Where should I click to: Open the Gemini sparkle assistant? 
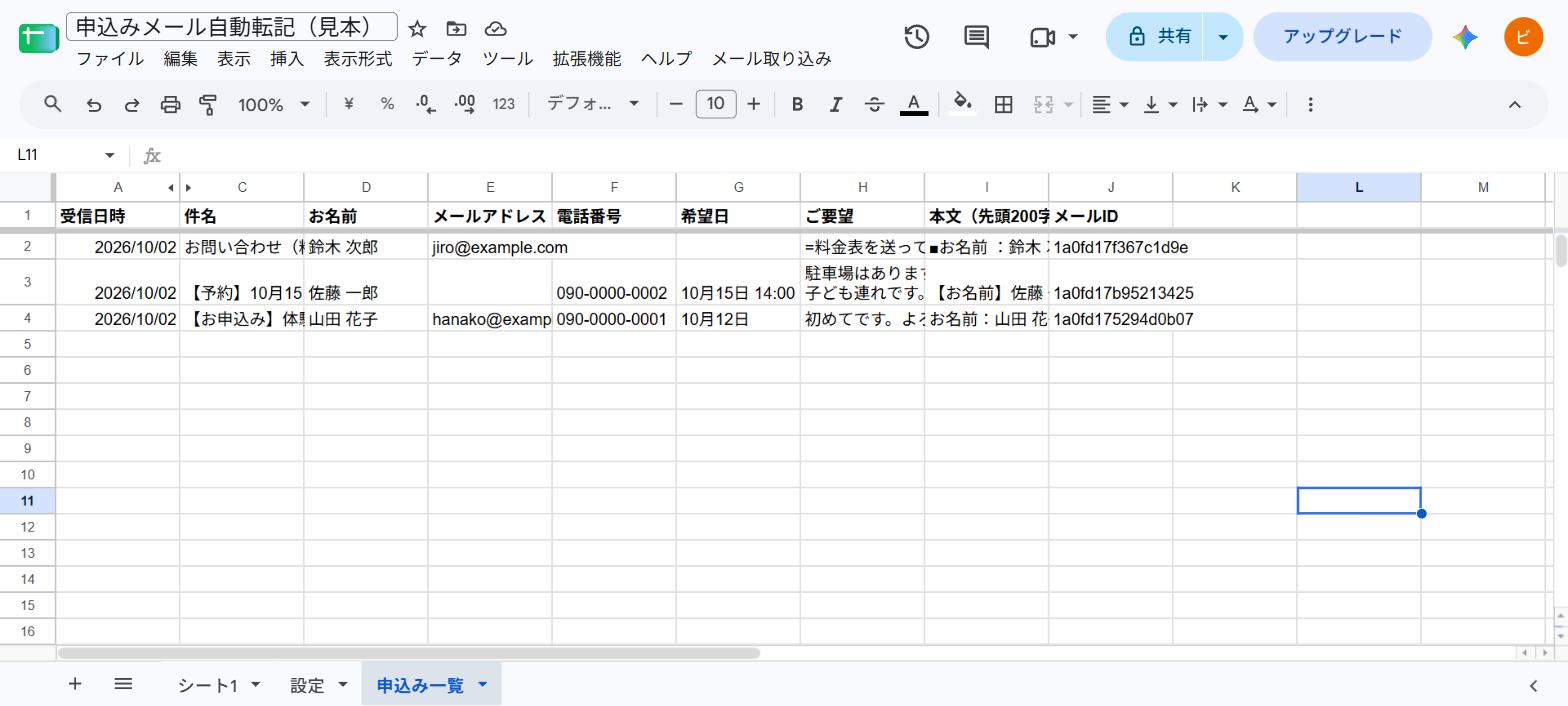(1466, 37)
